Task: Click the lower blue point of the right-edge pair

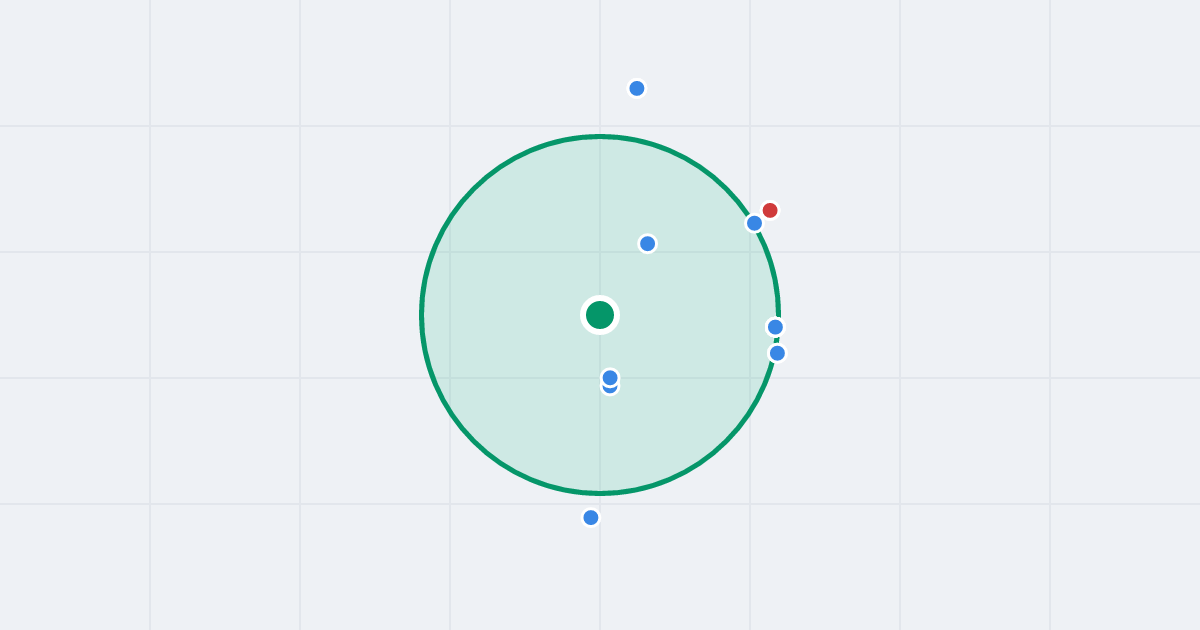Action: coord(777,353)
